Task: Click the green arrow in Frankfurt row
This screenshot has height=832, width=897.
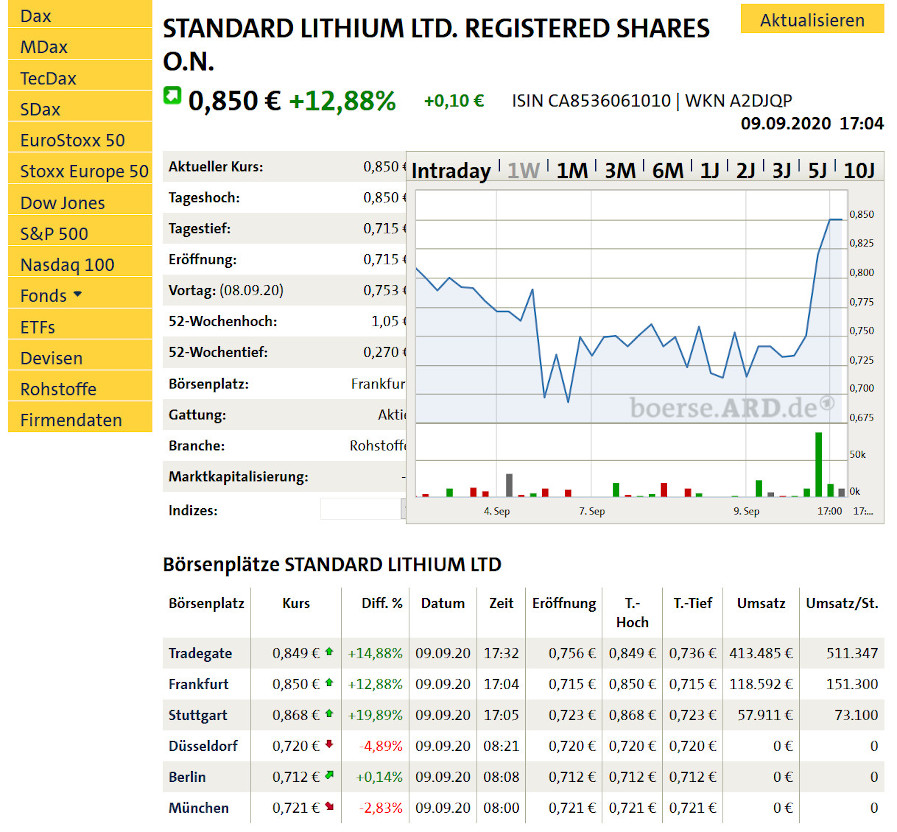Action: coord(329,683)
